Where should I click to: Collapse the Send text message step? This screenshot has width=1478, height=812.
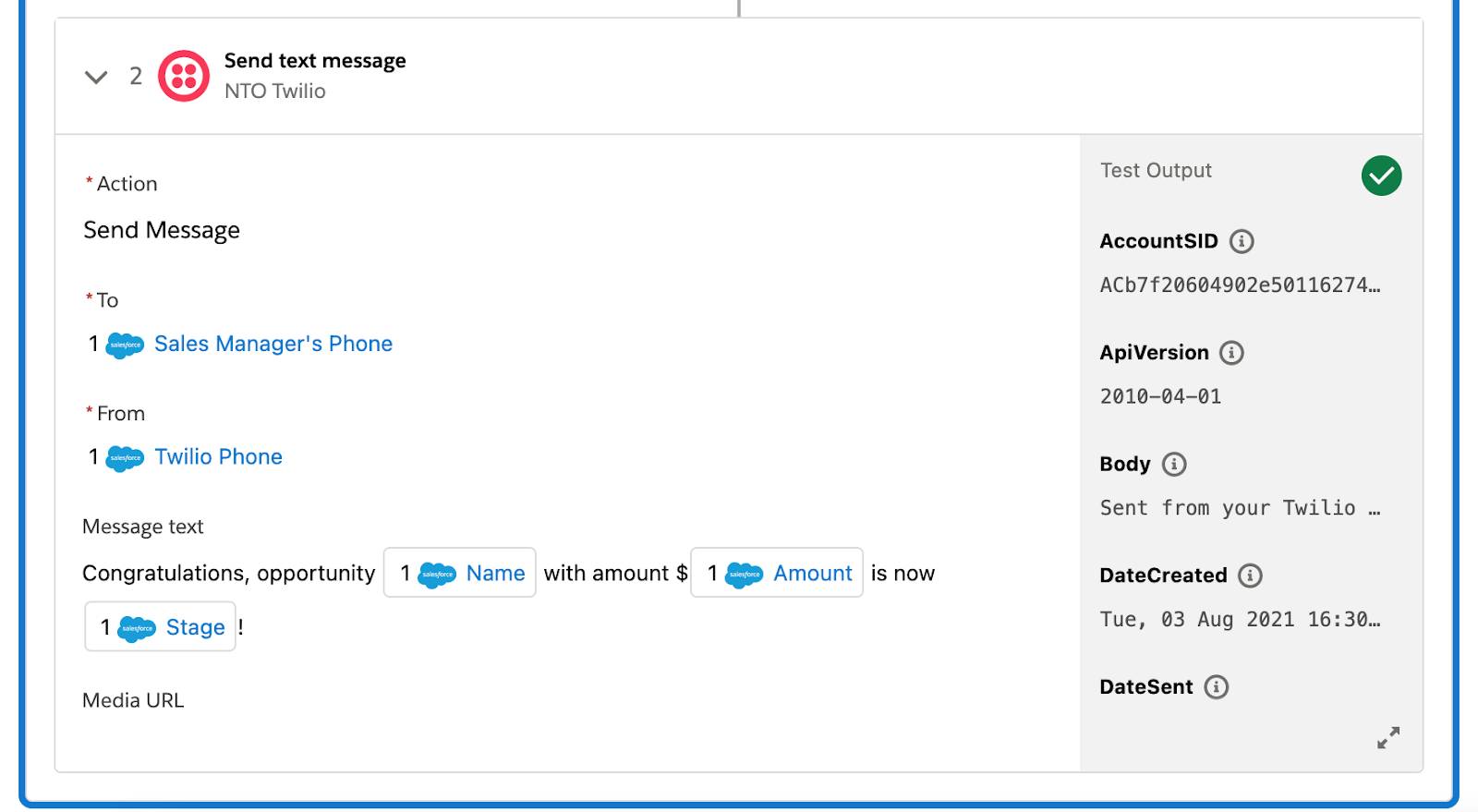point(96,77)
